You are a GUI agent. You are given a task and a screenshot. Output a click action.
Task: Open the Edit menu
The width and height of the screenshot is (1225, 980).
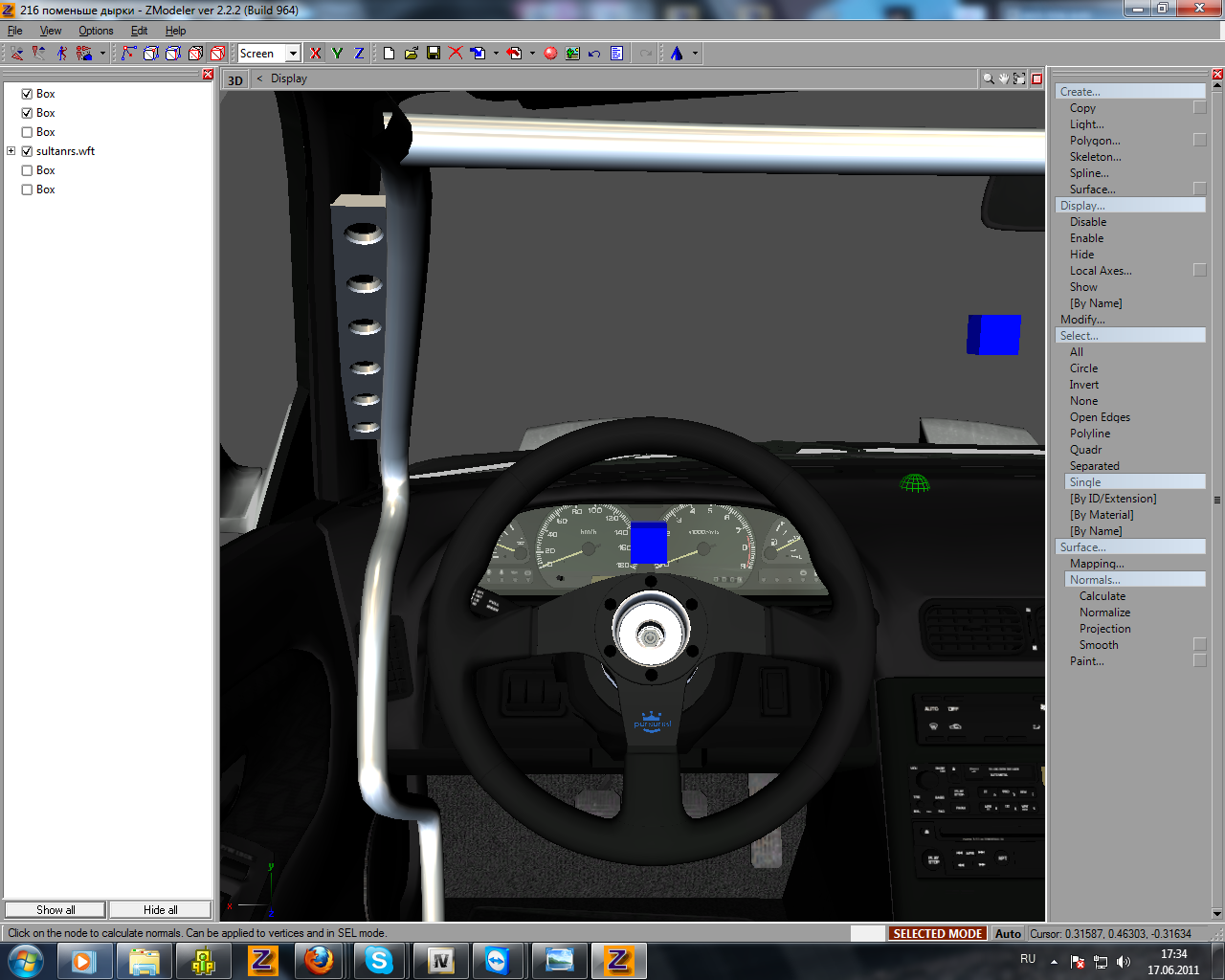click(x=139, y=31)
